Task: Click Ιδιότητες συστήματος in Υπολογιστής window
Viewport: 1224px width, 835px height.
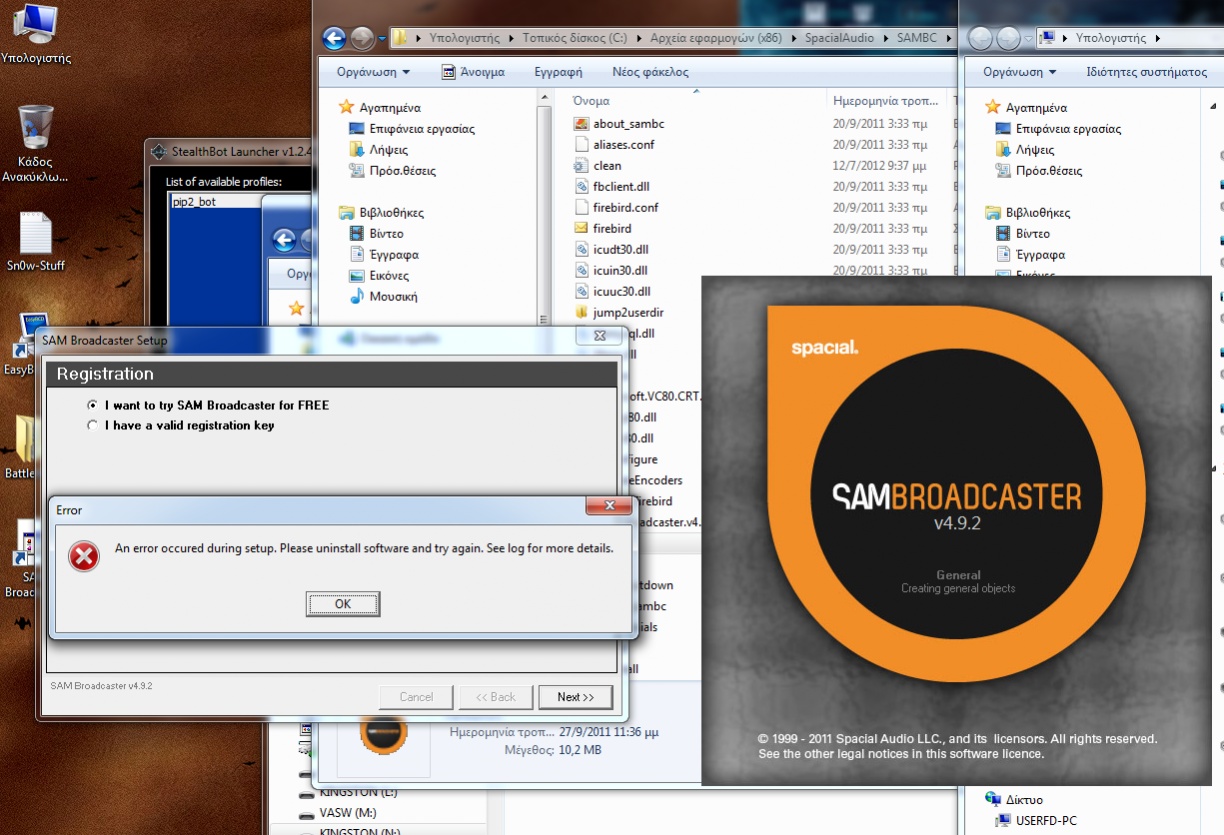Action: coord(1146,72)
